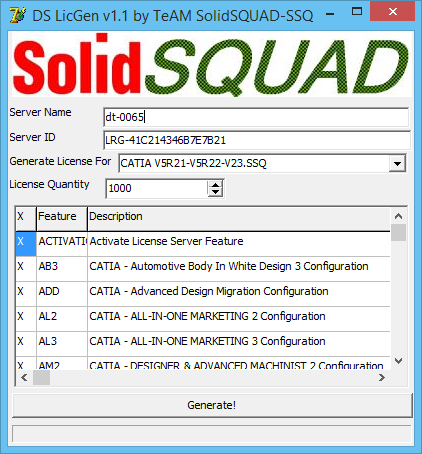Click the horizontal scrollbar left arrow
The height and width of the screenshot is (454, 422).
[x=24, y=378]
